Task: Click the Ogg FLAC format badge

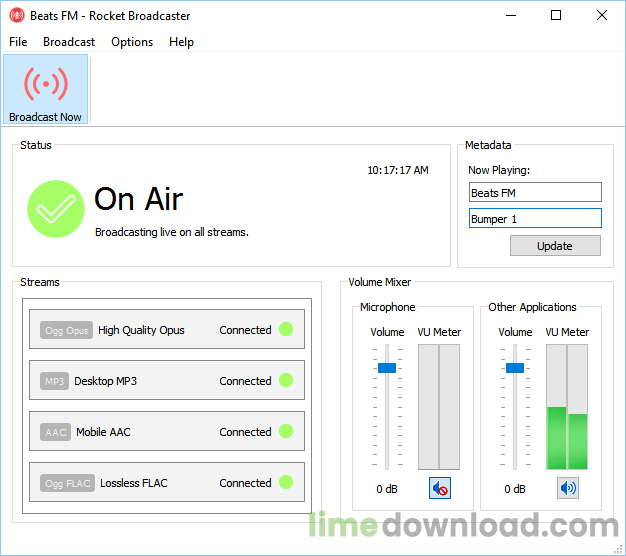Action: pyautogui.click(x=67, y=483)
